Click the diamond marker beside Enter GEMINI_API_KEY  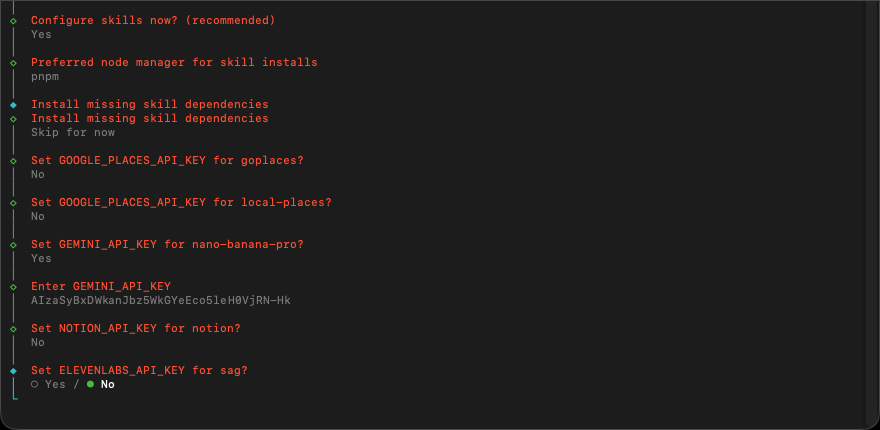[x=13, y=286]
